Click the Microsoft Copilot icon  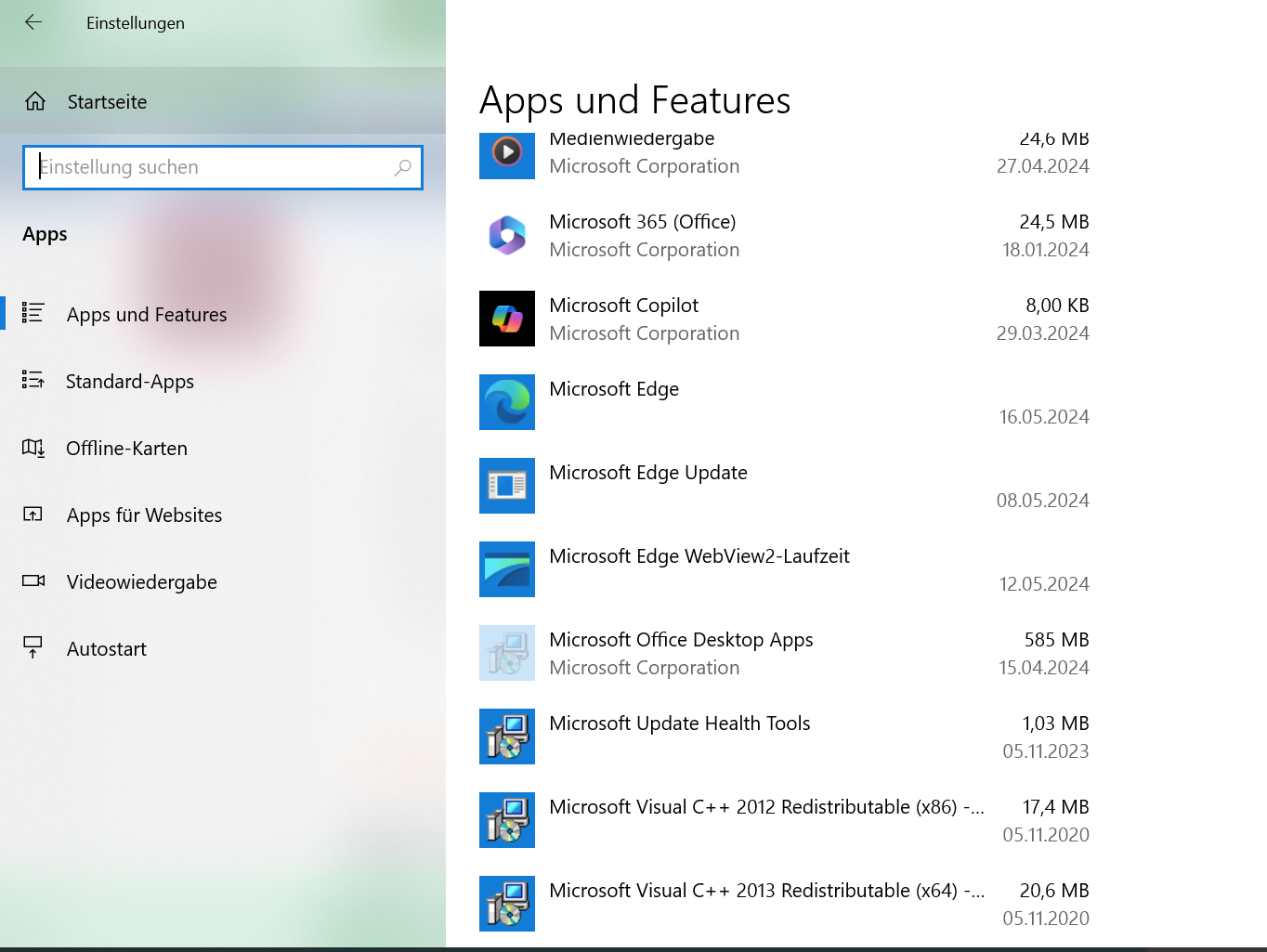(507, 319)
